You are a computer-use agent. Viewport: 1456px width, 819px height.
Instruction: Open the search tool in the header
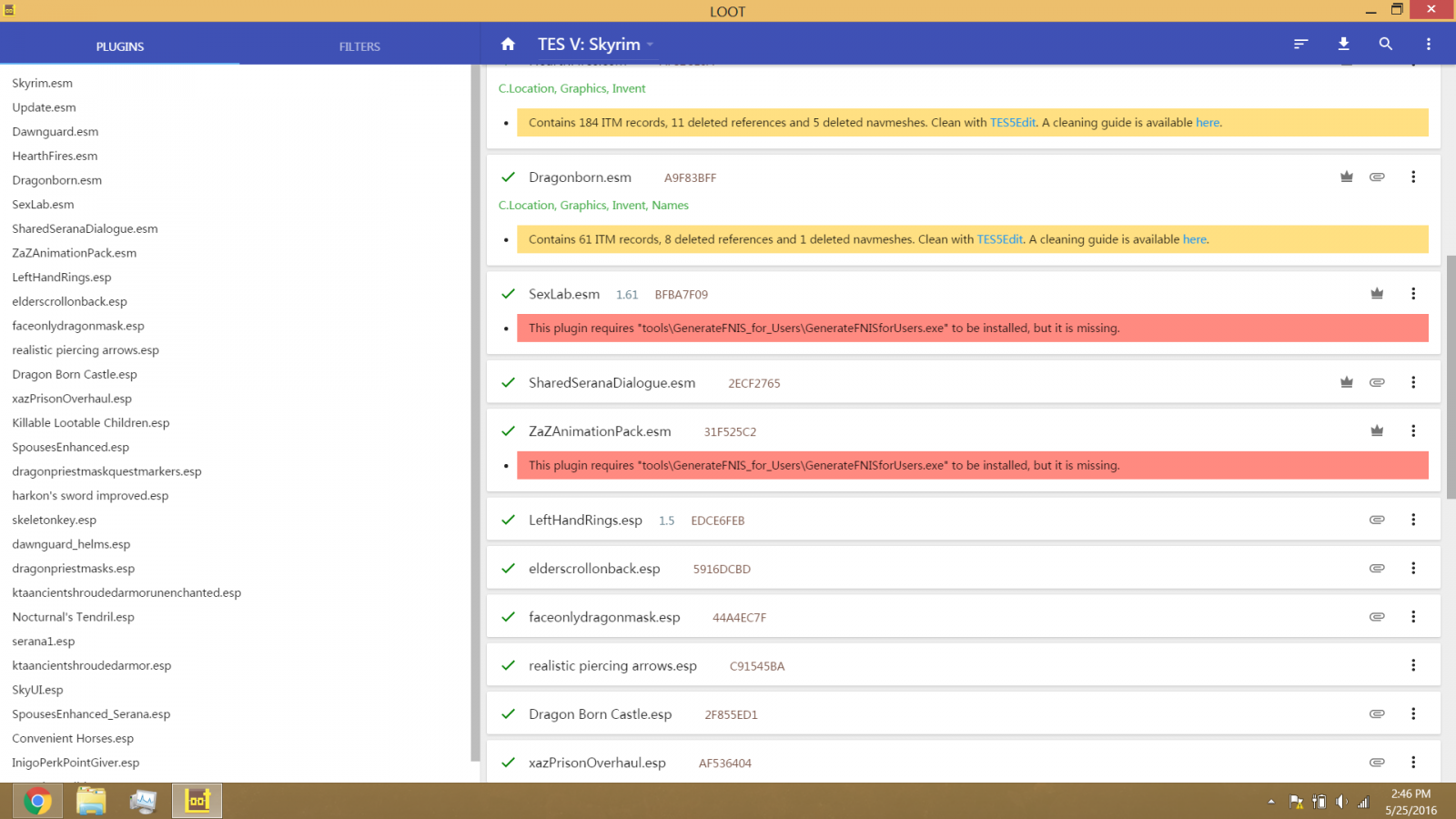pyautogui.click(x=1385, y=44)
